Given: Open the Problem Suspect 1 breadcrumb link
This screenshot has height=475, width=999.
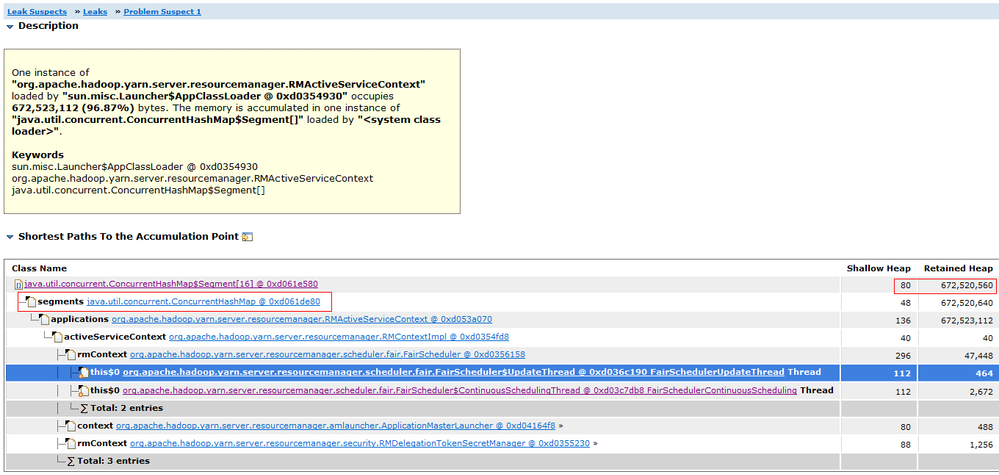Looking at the screenshot, I should tap(162, 11).
